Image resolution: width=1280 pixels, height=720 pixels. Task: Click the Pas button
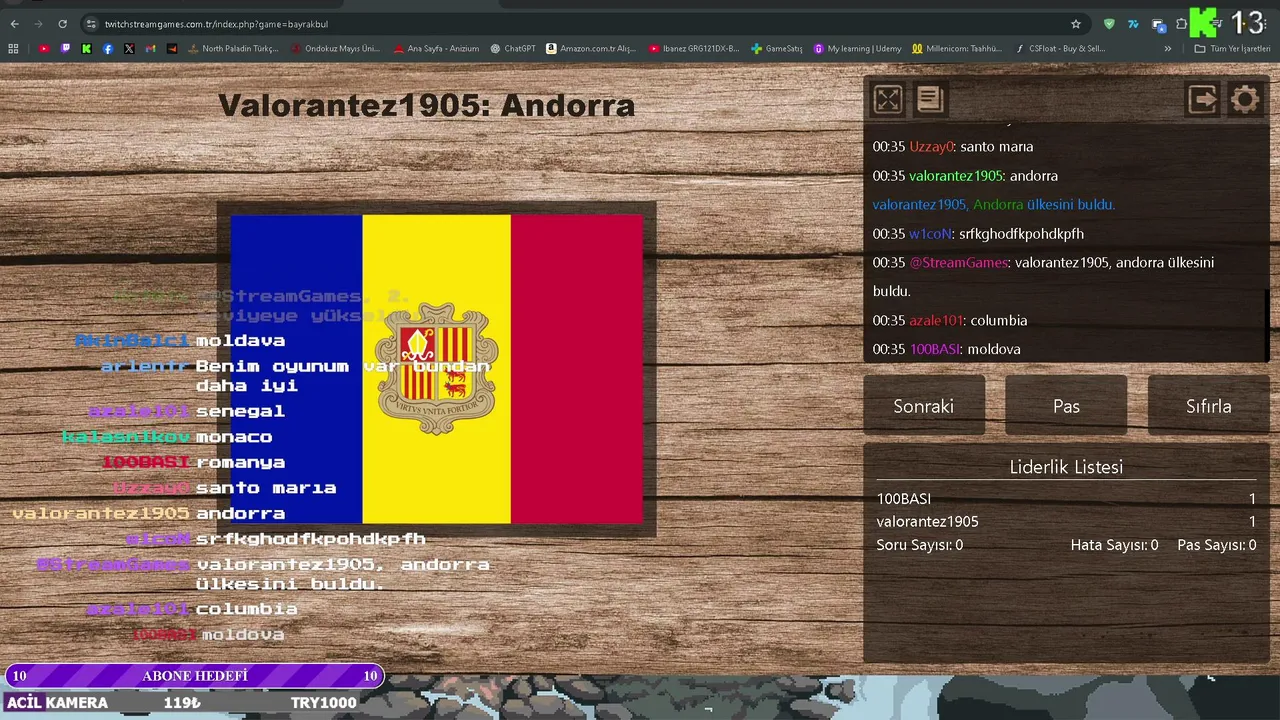(x=1066, y=406)
